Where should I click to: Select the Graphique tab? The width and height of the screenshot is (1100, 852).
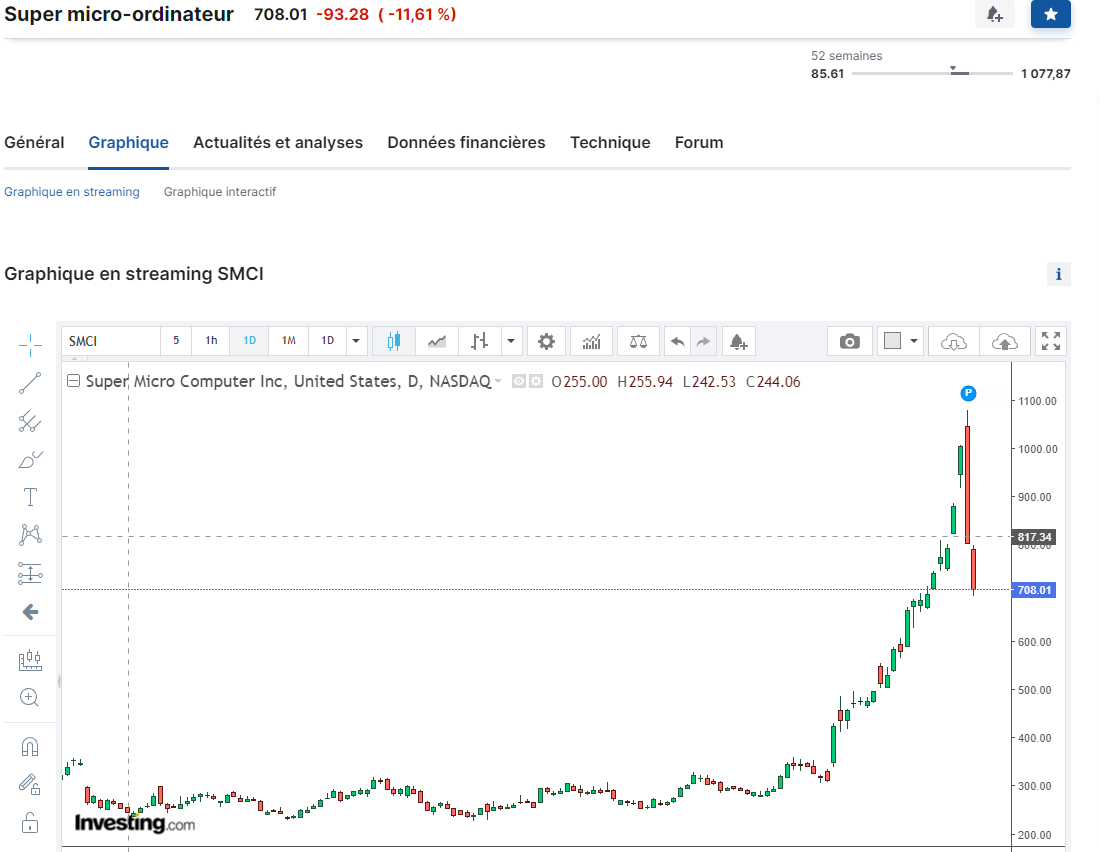pos(128,142)
